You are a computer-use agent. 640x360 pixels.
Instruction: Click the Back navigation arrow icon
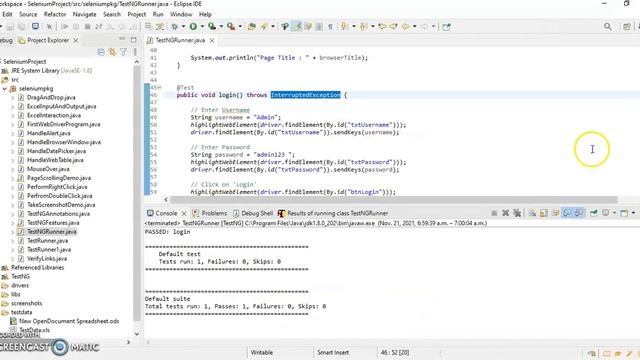tap(406, 27)
